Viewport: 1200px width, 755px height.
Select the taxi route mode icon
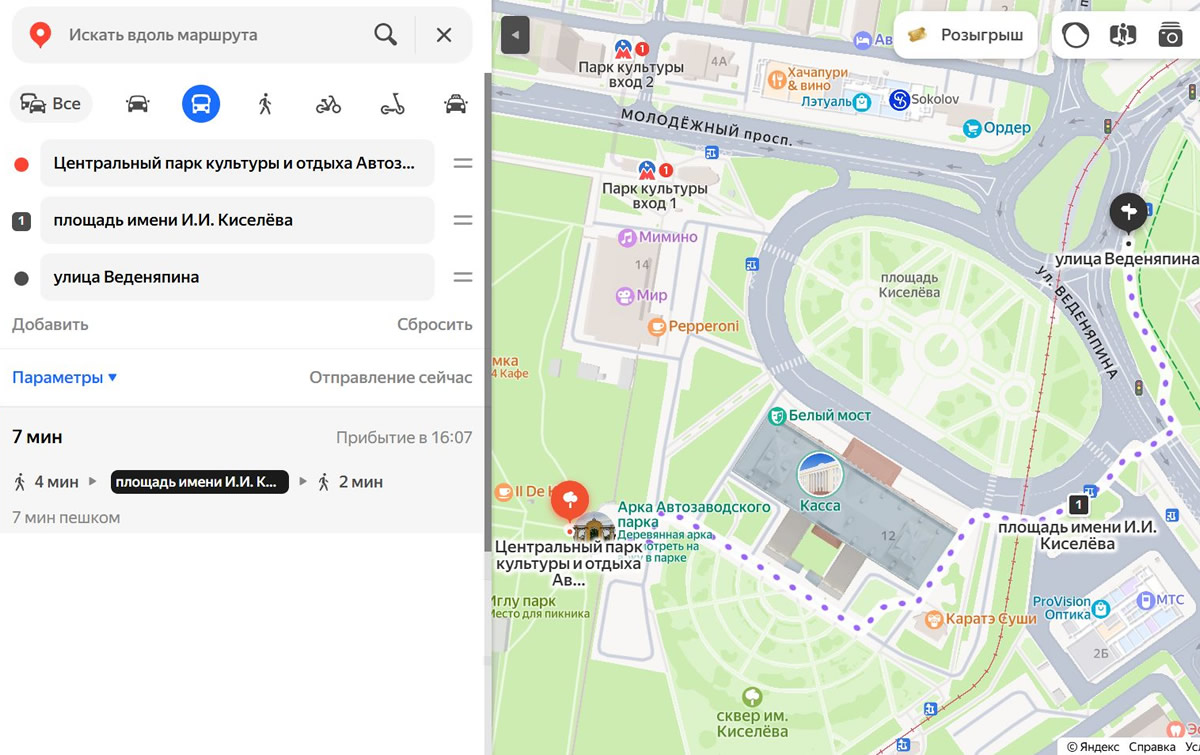pos(455,104)
